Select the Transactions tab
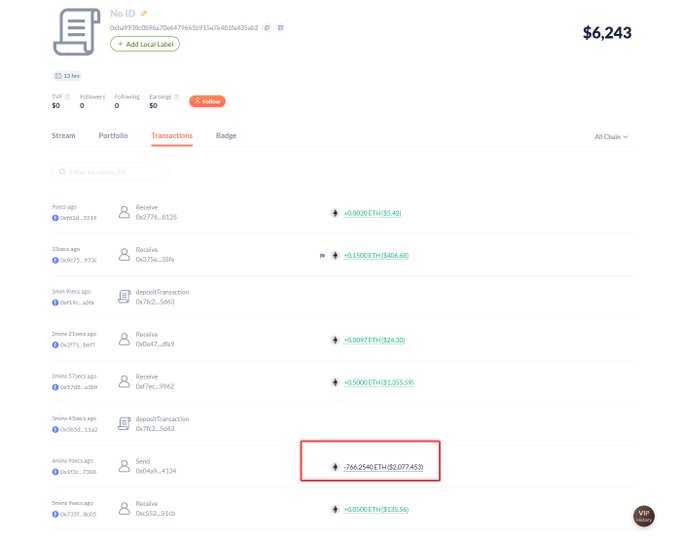 (172, 135)
